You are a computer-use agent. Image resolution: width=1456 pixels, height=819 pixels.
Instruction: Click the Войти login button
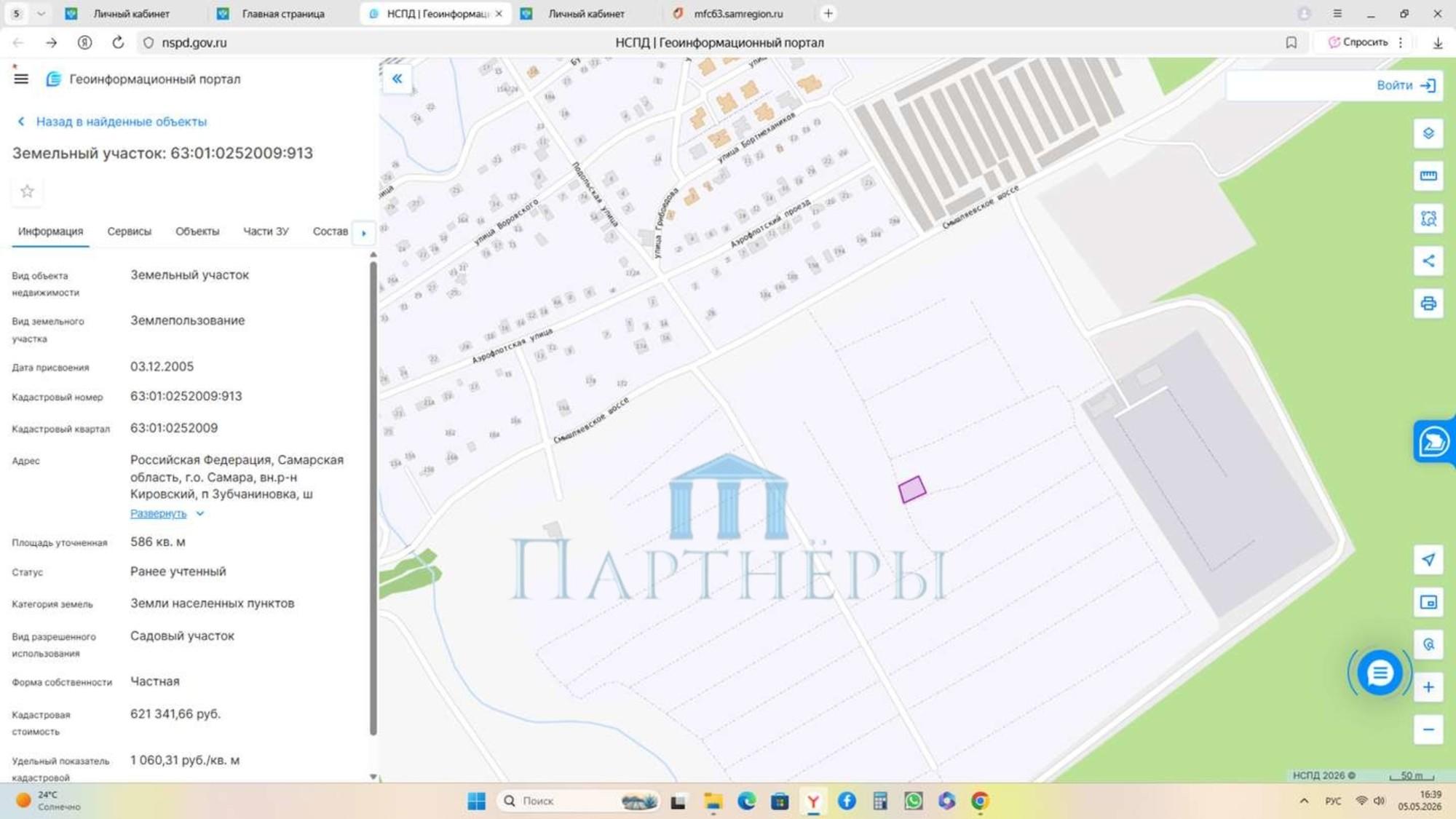point(1406,85)
